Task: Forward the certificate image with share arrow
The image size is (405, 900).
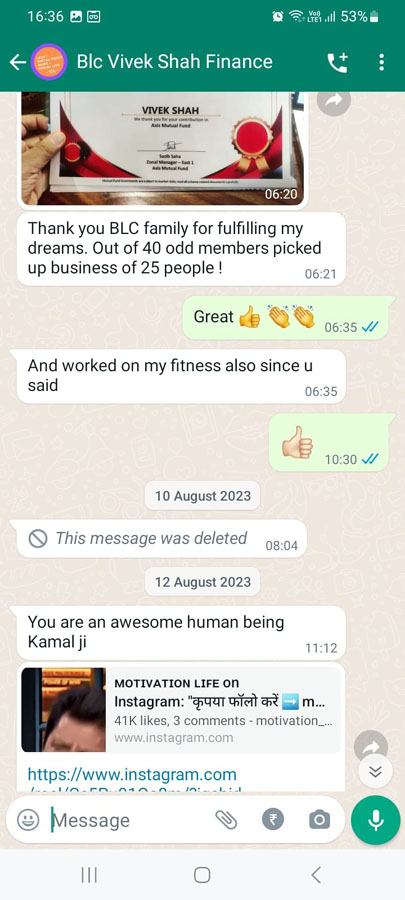Action: tap(334, 100)
